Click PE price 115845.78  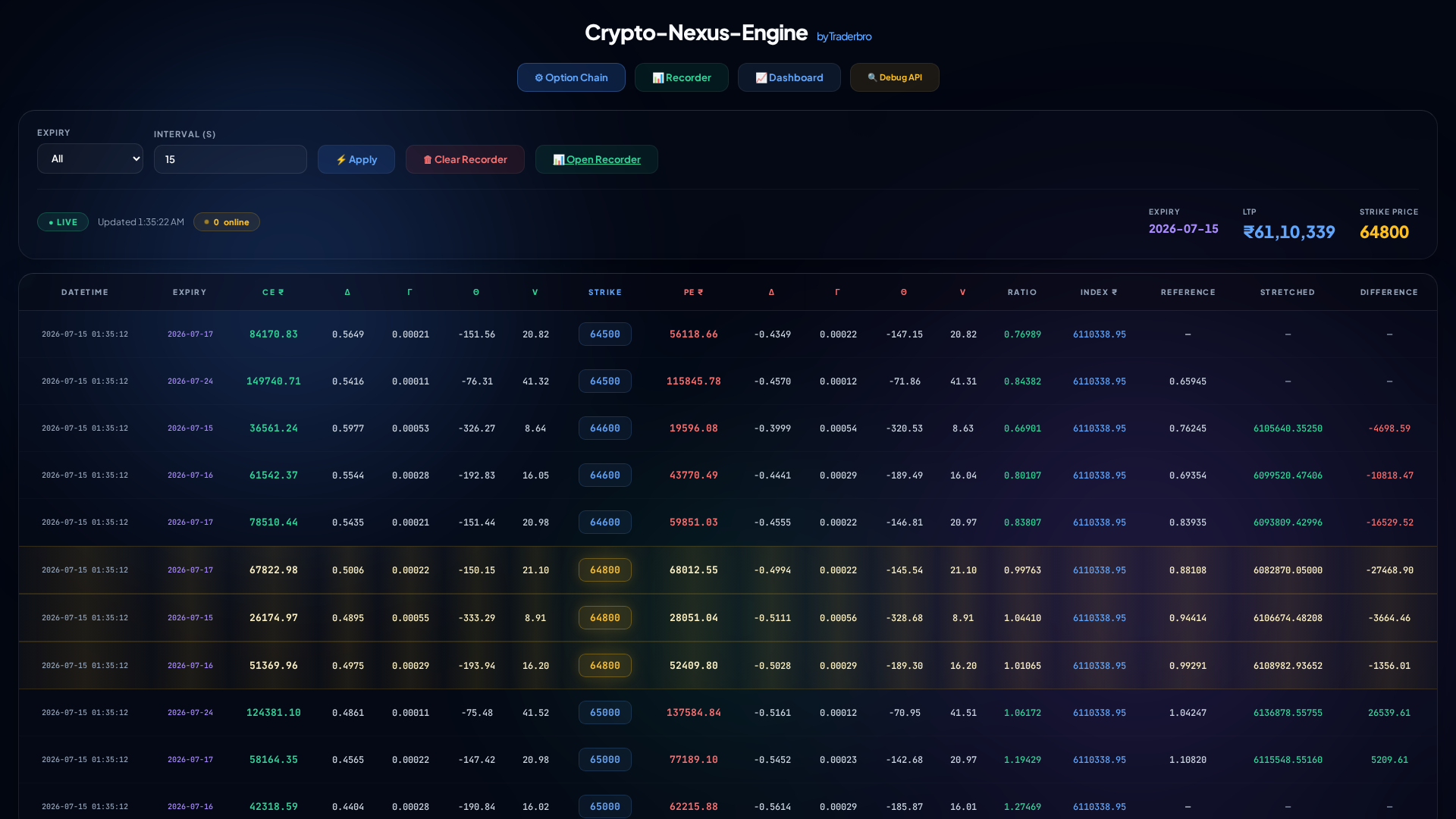point(694,381)
